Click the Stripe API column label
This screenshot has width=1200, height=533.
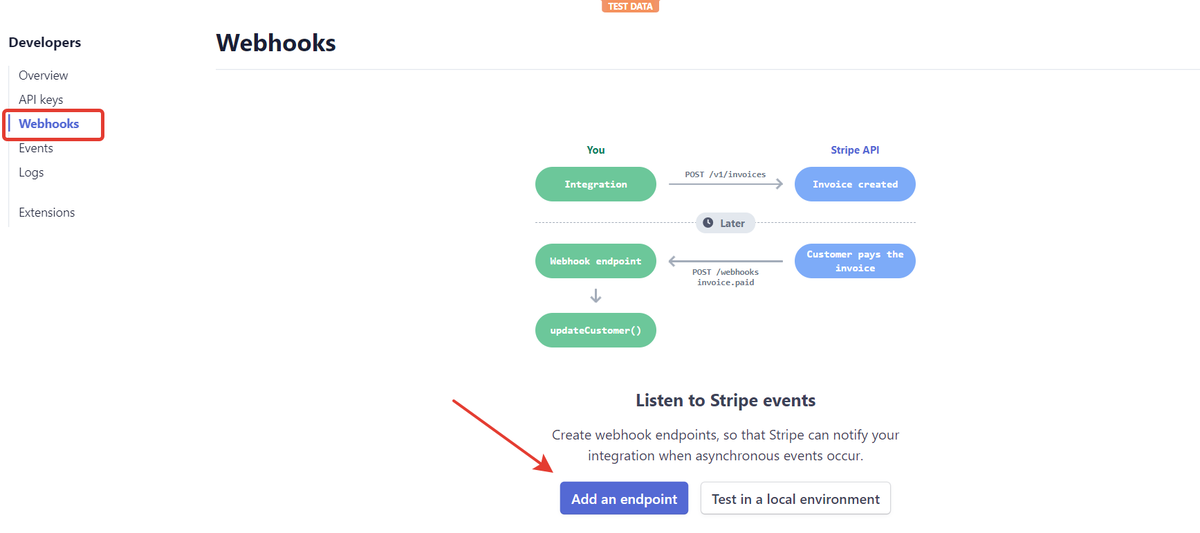(855, 150)
